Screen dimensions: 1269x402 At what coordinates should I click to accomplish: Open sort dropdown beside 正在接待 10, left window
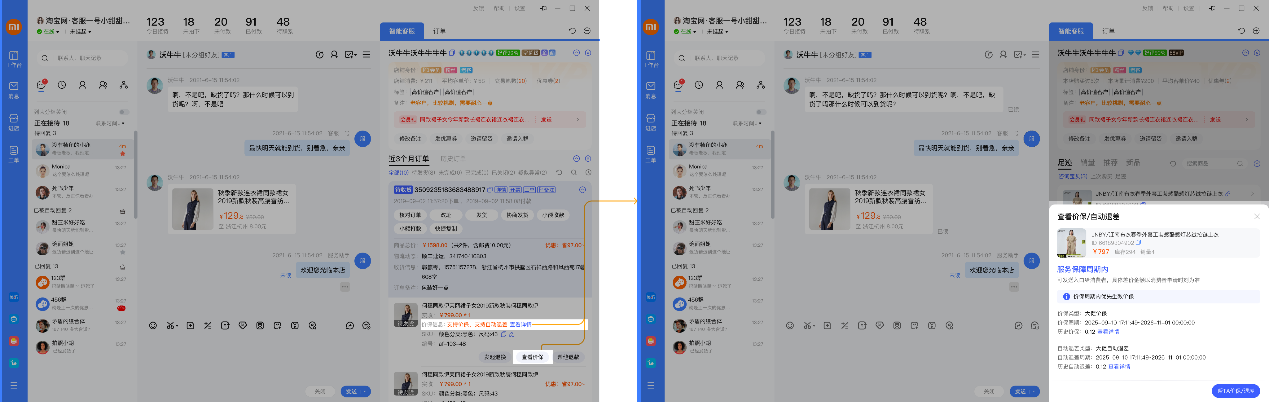tap(110, 123)
